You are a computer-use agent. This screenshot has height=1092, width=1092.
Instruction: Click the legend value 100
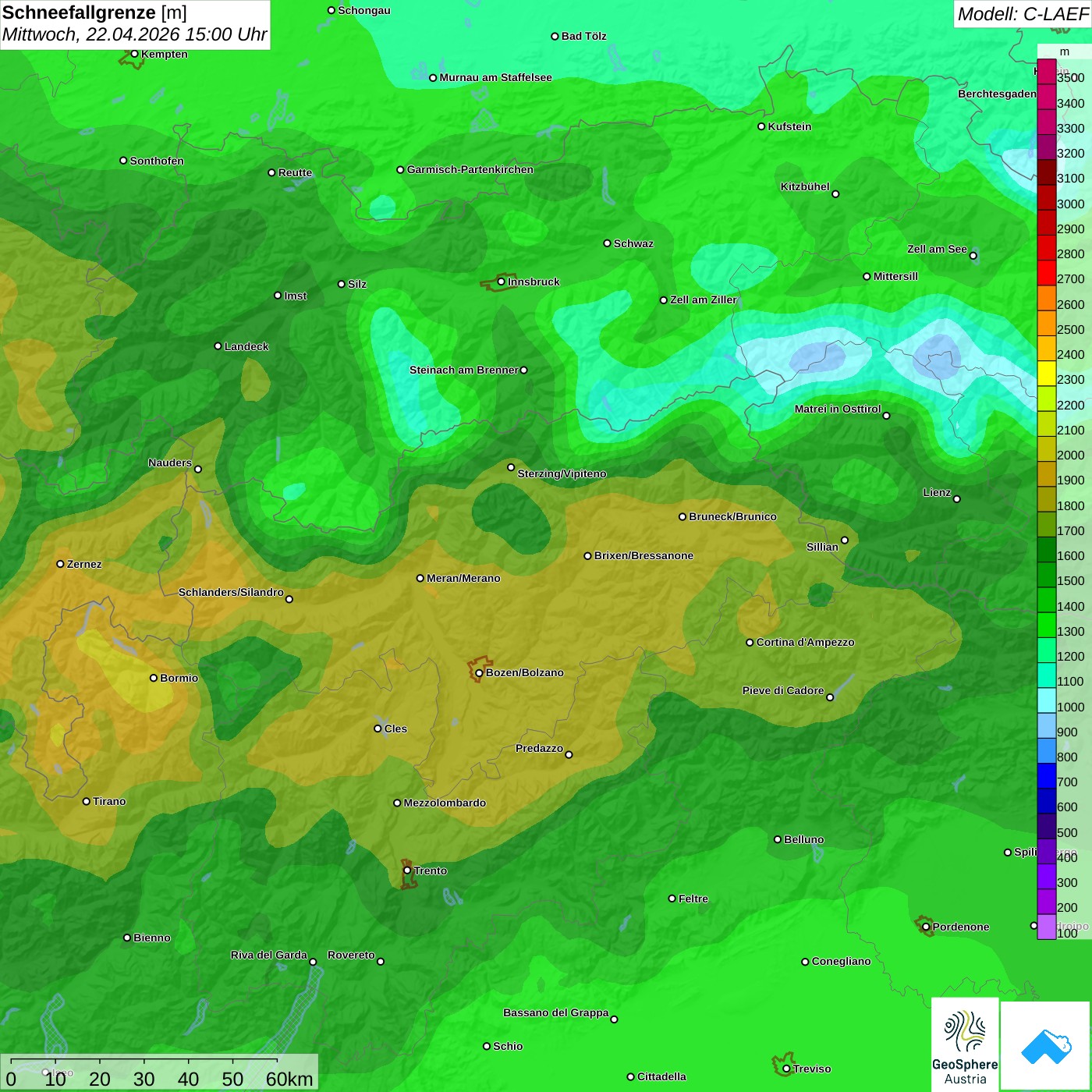coord(1067,933)
